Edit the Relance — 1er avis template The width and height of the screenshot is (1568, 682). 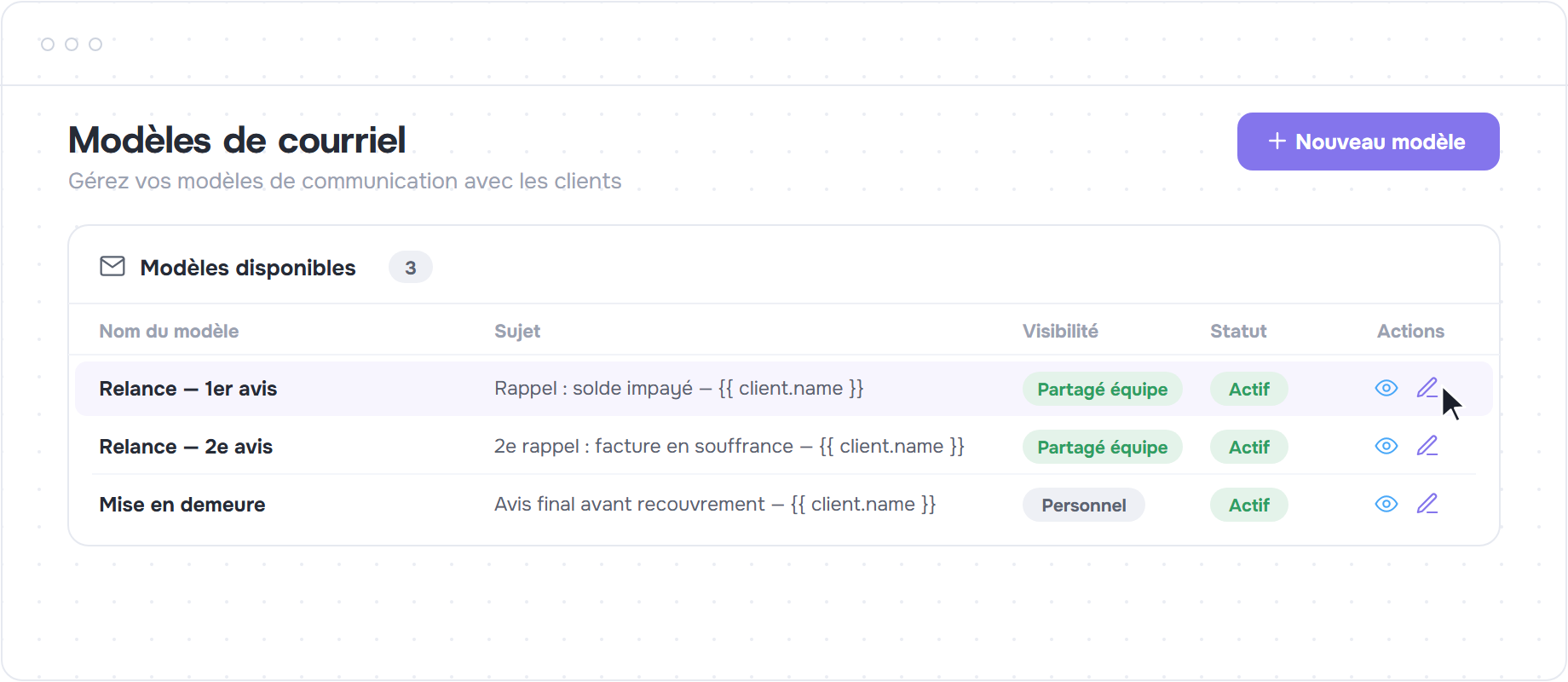click(1427, 388)
